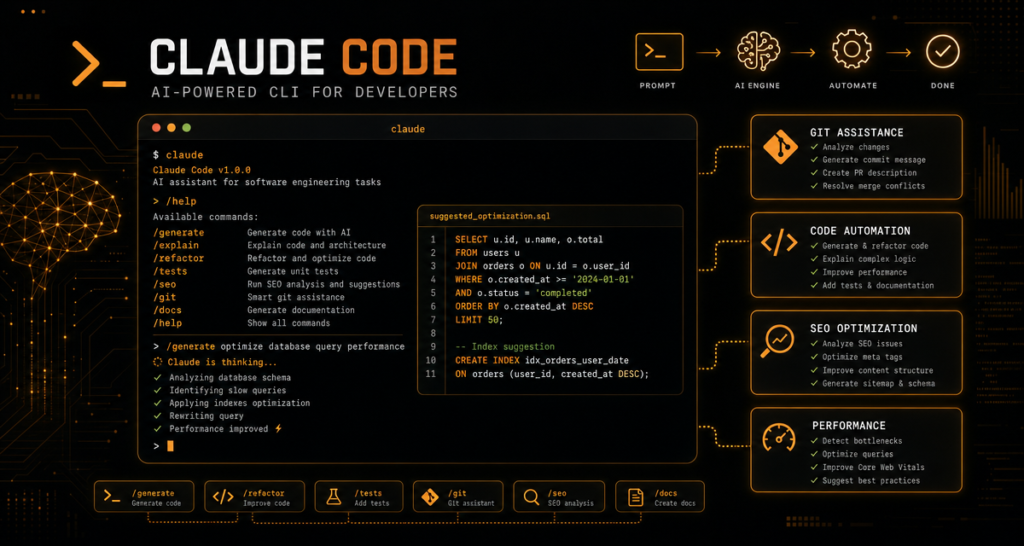Viewport: 1024px width, 546px height.
Task: Click the checkmark beside Optimize meta tags
Action: [x=814, y=357]
